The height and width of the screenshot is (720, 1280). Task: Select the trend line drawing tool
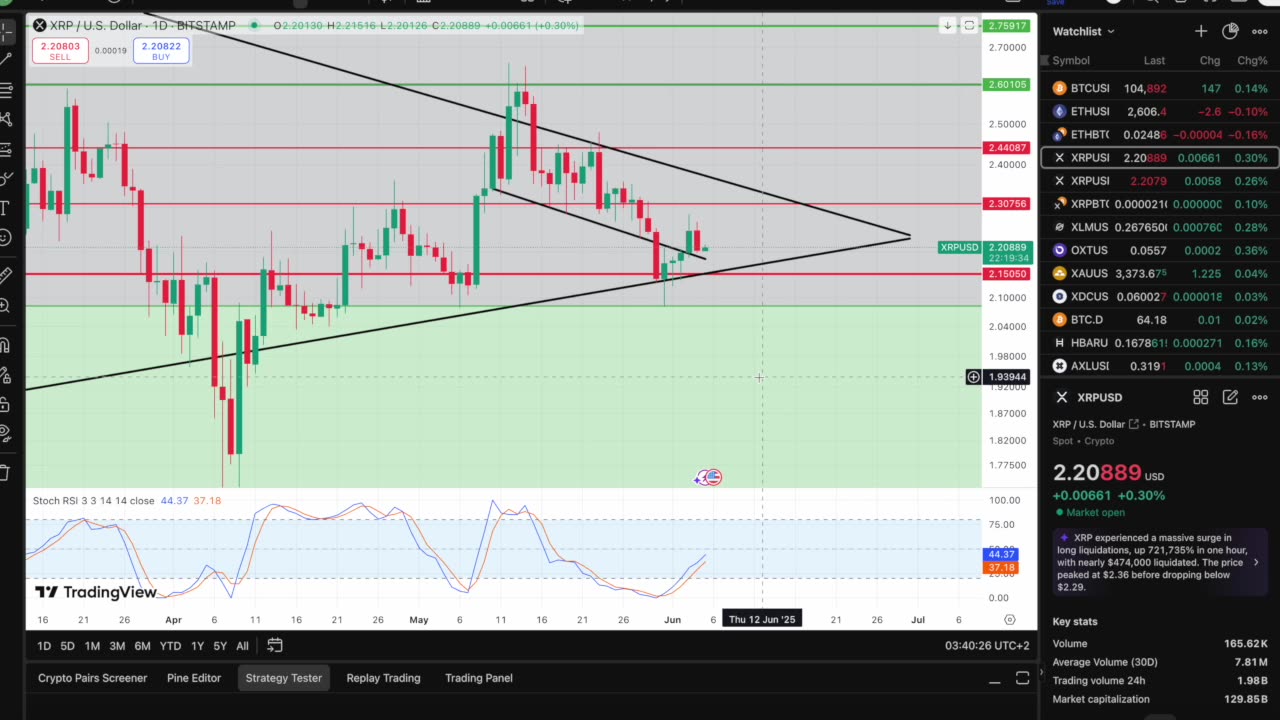click(x=6, y=61)
